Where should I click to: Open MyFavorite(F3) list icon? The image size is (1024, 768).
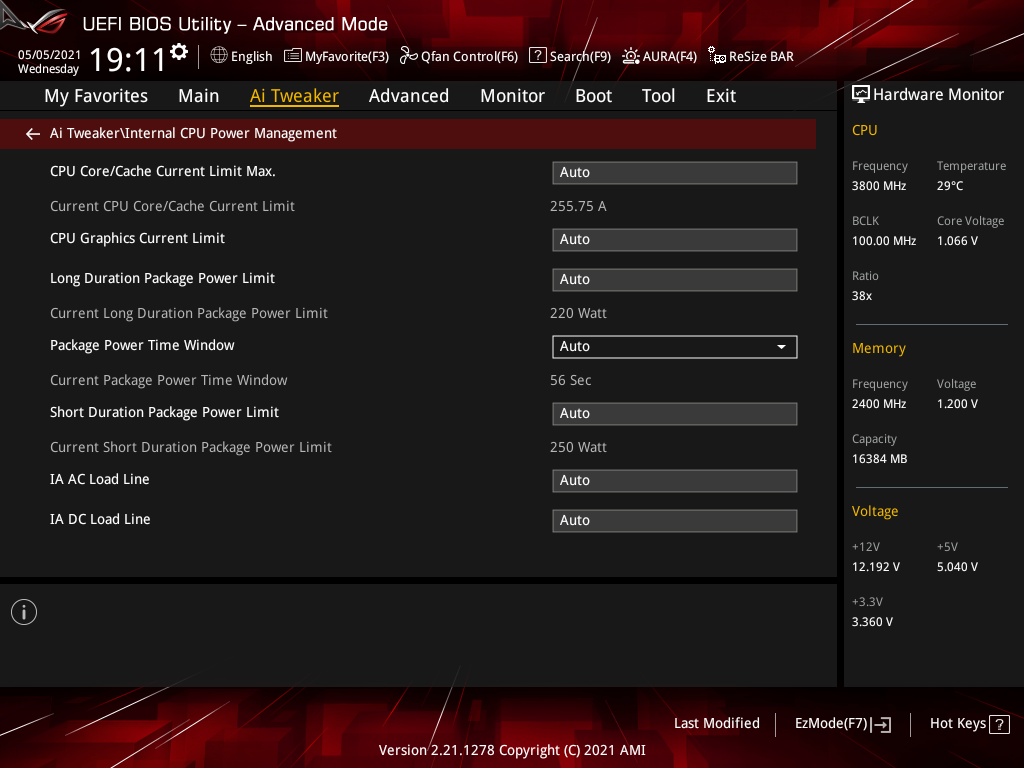pos(293,56)
